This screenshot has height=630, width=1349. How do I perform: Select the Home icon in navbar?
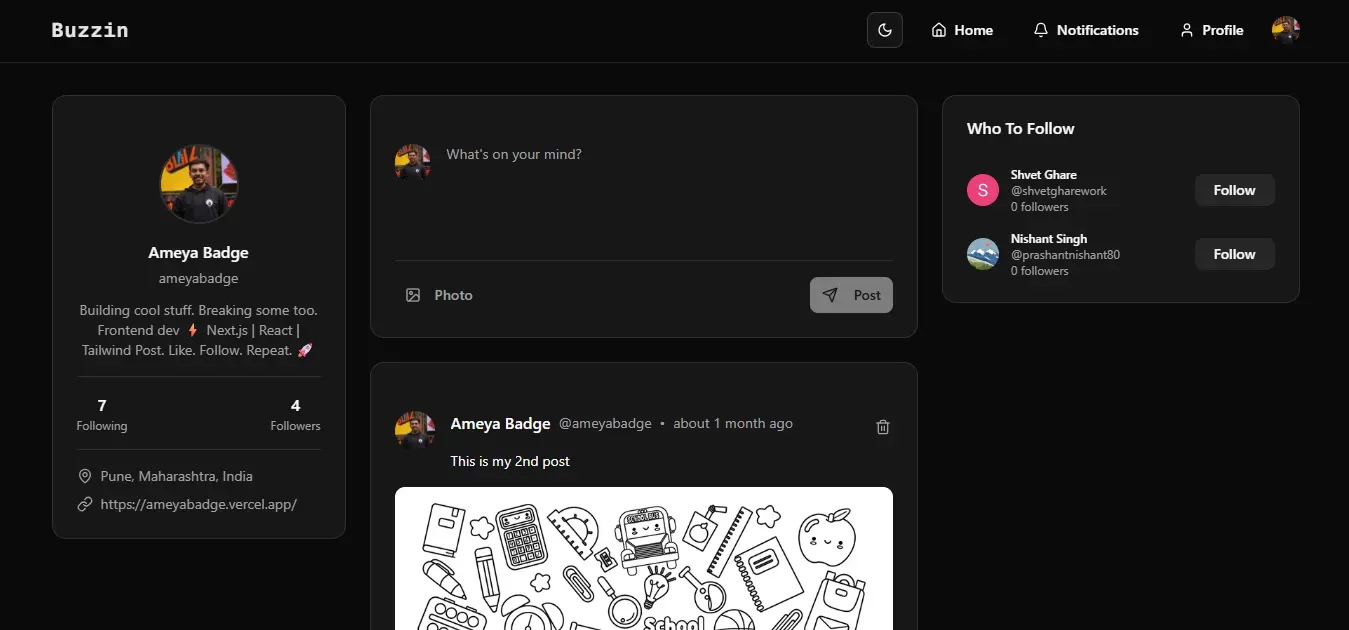(940, 30)
